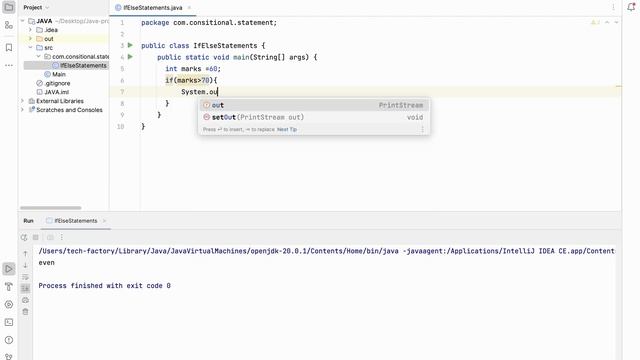The width and height of the screenshot is (640, 360).
Task: Open the Run tool window sidebar icon
Action: 9,269
